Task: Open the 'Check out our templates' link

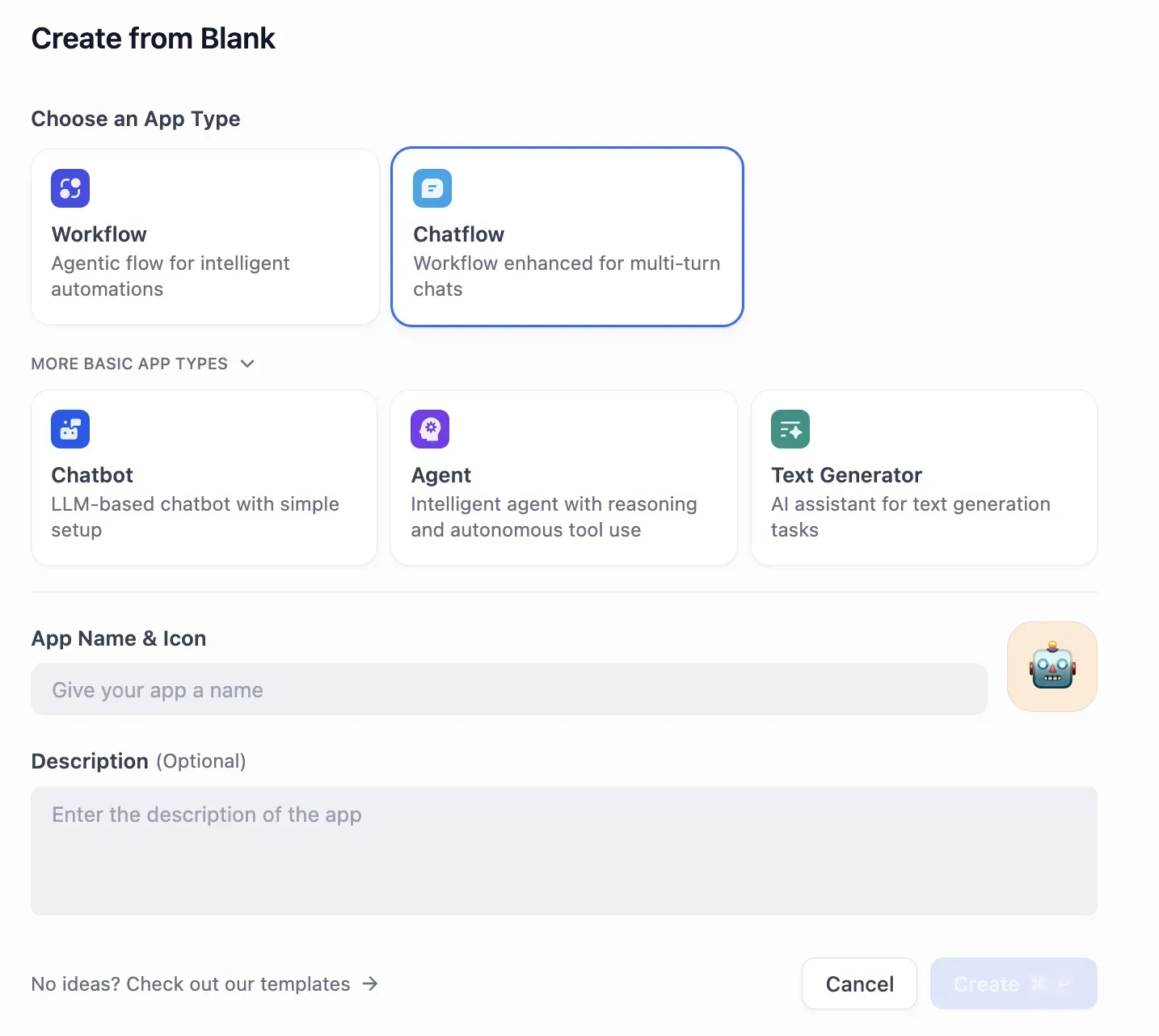Action: click(191, 983)
